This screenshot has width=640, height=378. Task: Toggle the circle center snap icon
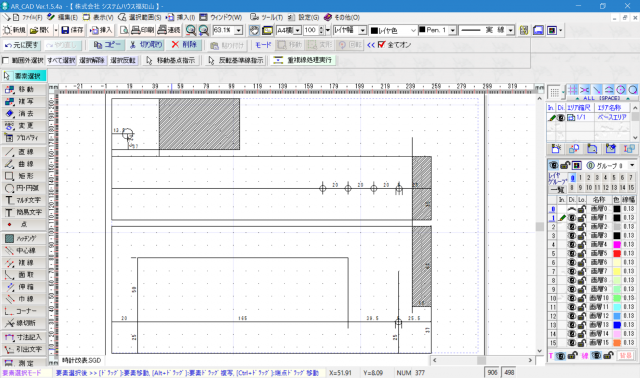pyautogui.click(x=621, y=90)
